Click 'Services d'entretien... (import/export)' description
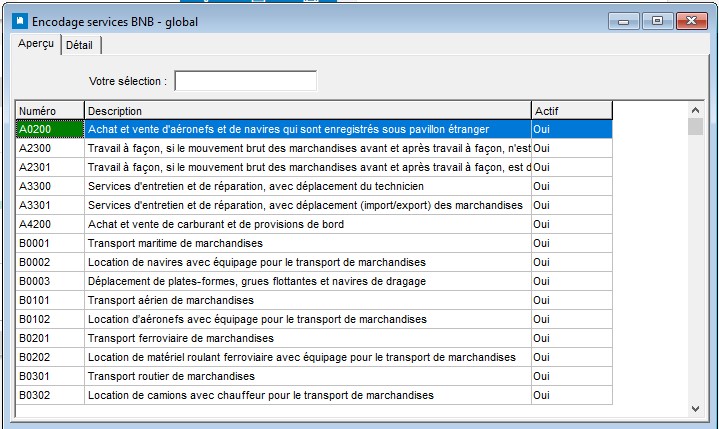Screen dimensions: 719x429 (305, 205)
